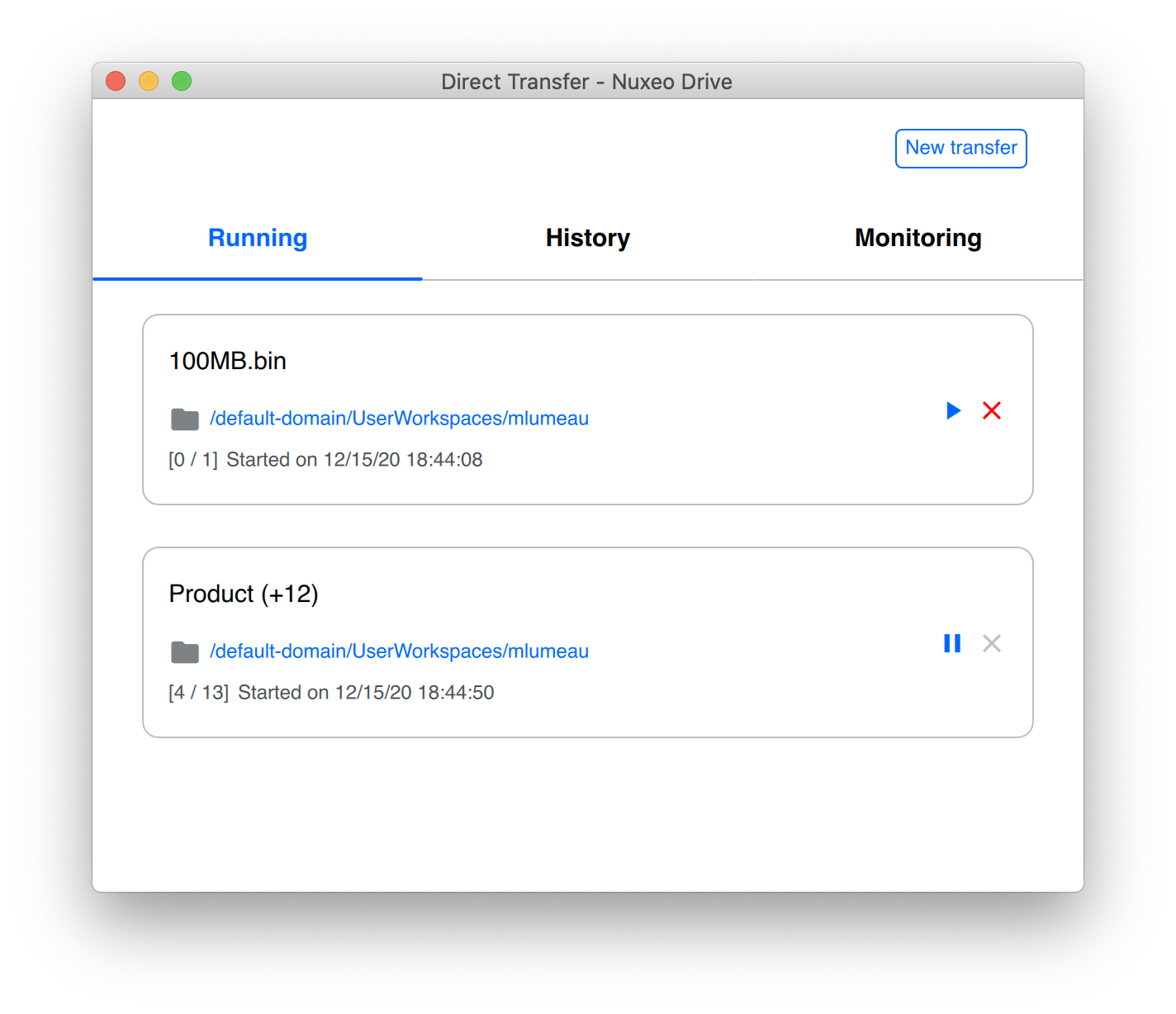This screenshot has height=1014, width=1176.
Task: Switch to the History tab
Action: tap(588, 238)
